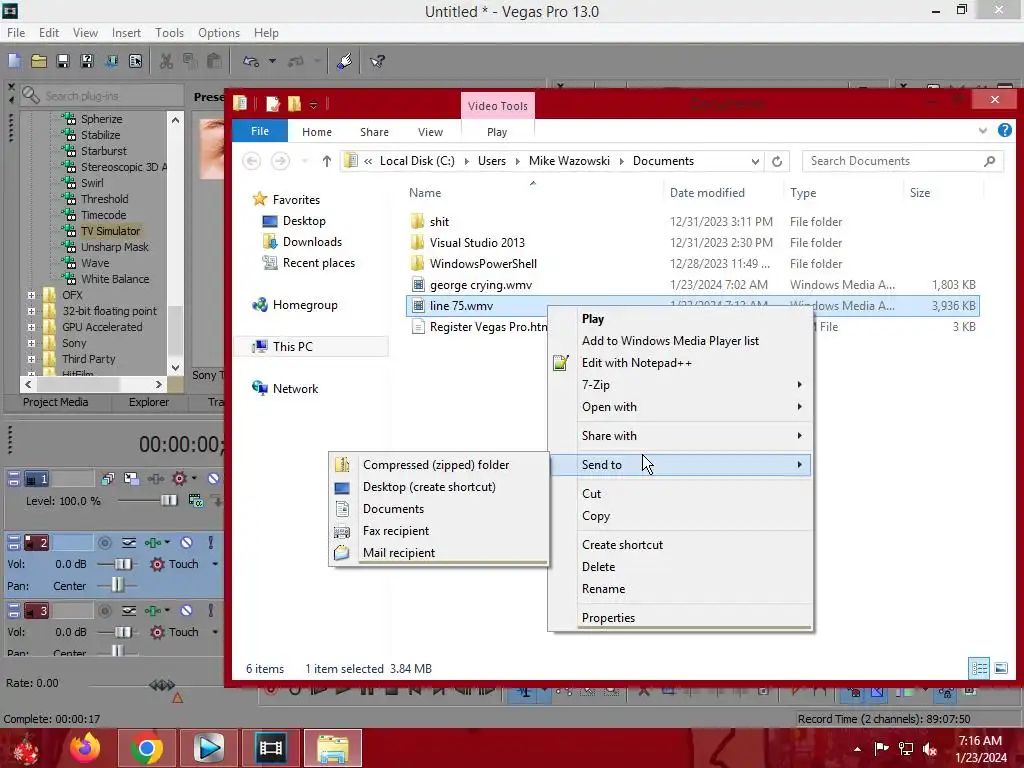Viewport: 1024px width, 768px height.
Task: Expand the 32-bit floating point folder
Action: (x=31, y=311)
